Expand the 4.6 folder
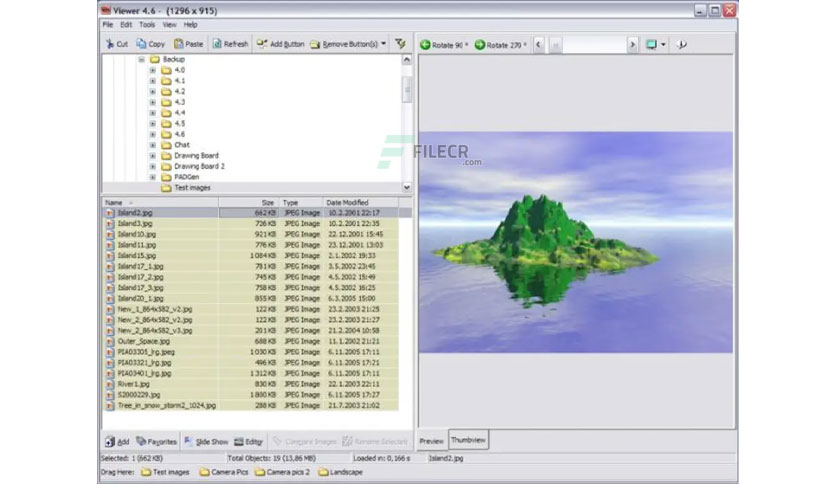This screenshot has height=484, width=836. pos(152,134)
